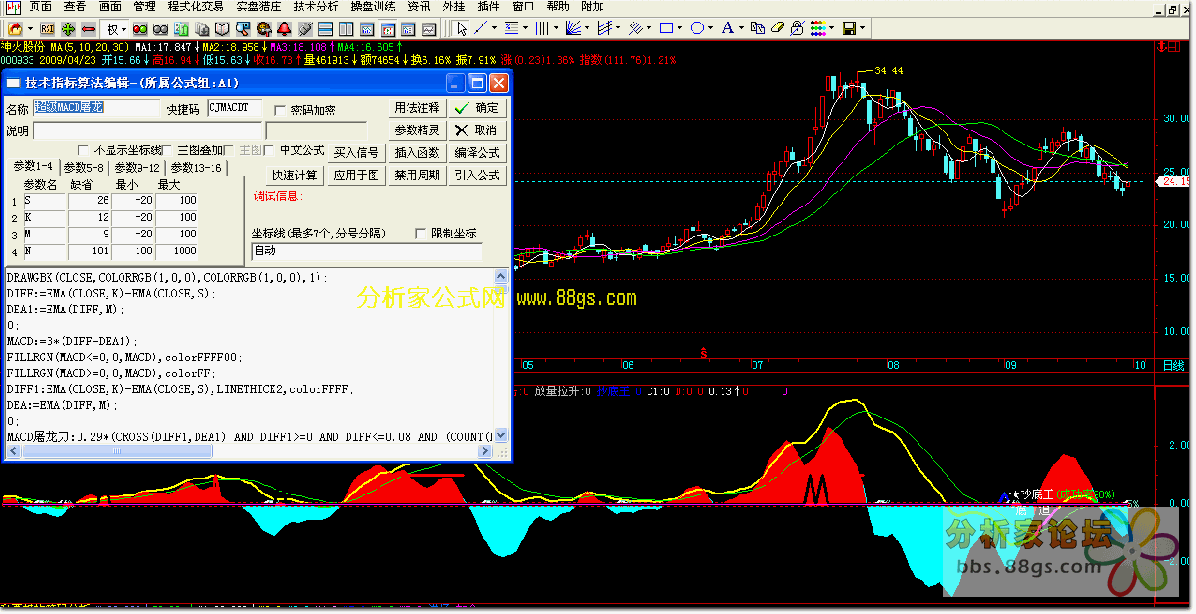Open dropdown arrow next to save icon
The width and height of the screenshot is (1196, 614).
click(x=862, y=29)
